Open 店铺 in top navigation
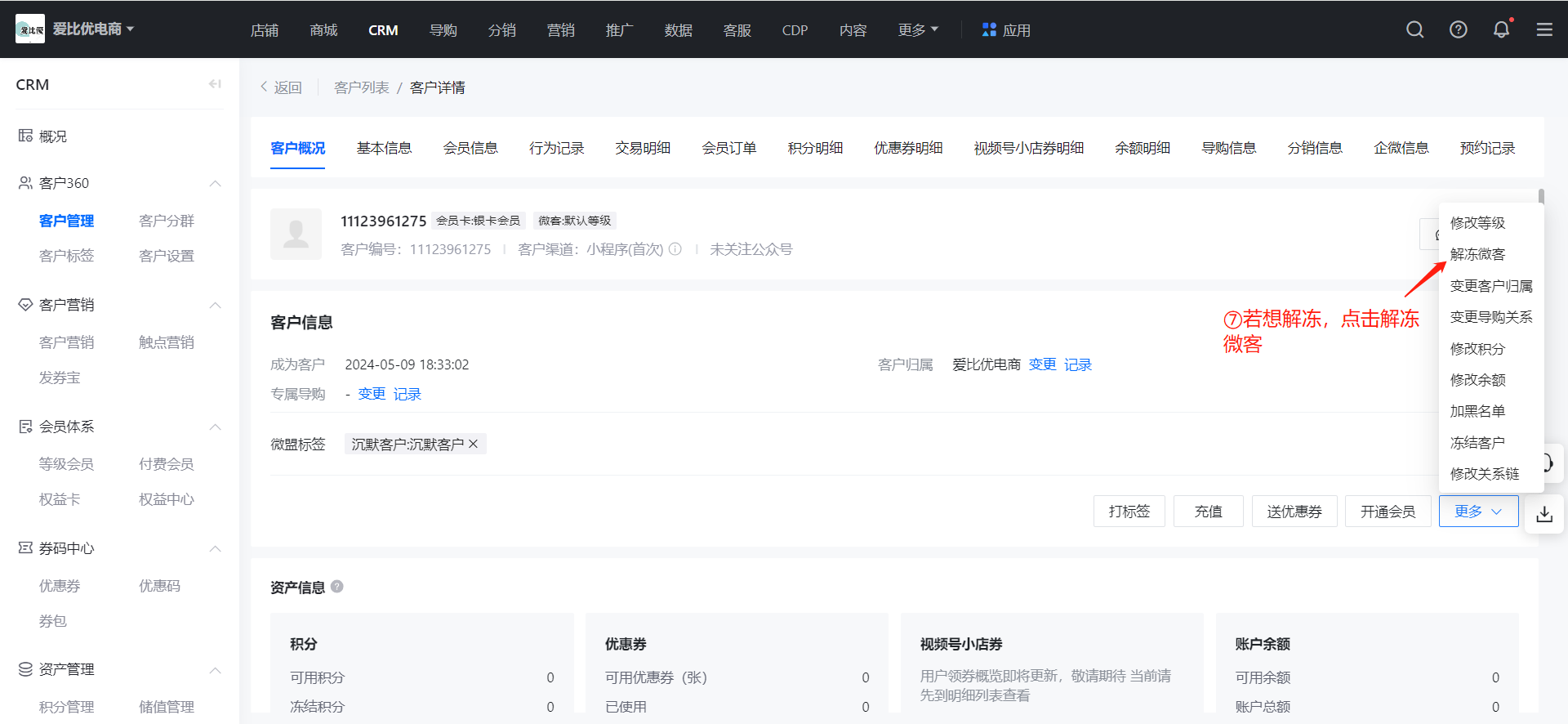The image size is (1568, 724). click(x=265, y=30)
